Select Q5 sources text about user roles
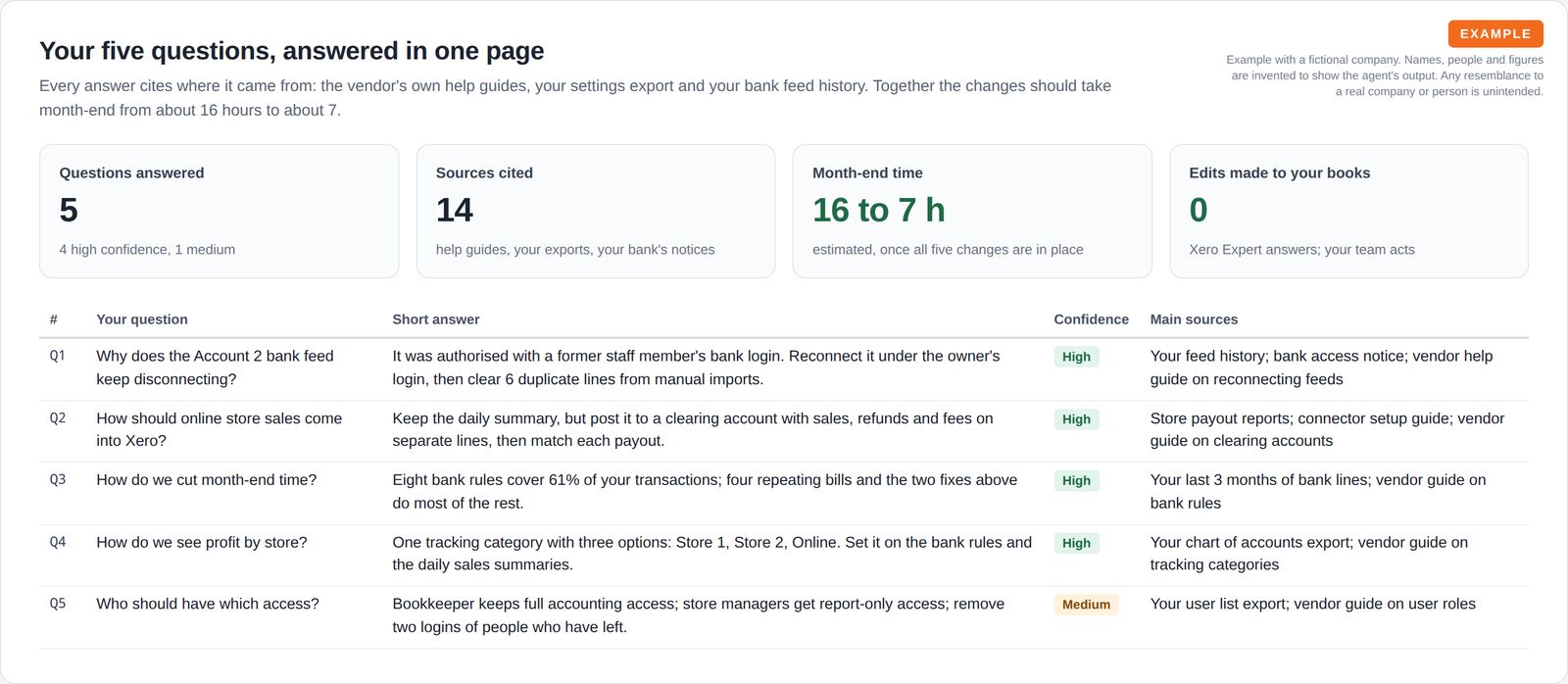Viewport: 1568px width, 684px height. pos(1313,605)
